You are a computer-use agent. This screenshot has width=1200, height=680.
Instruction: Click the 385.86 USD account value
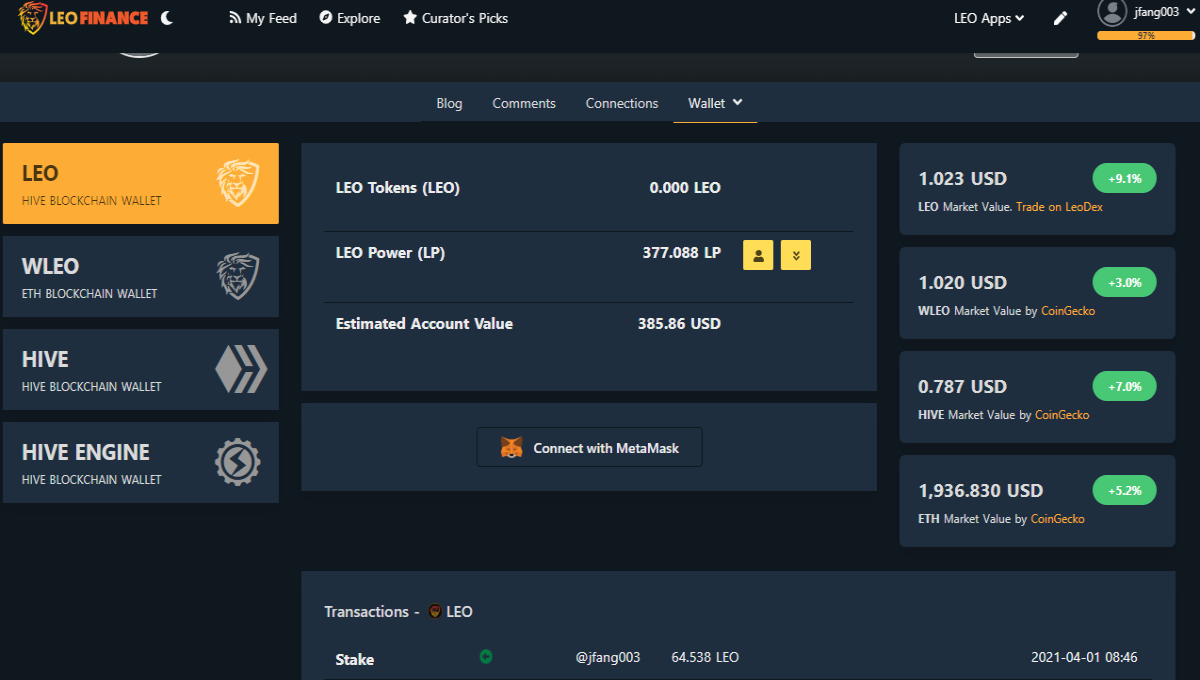(679, 324)
